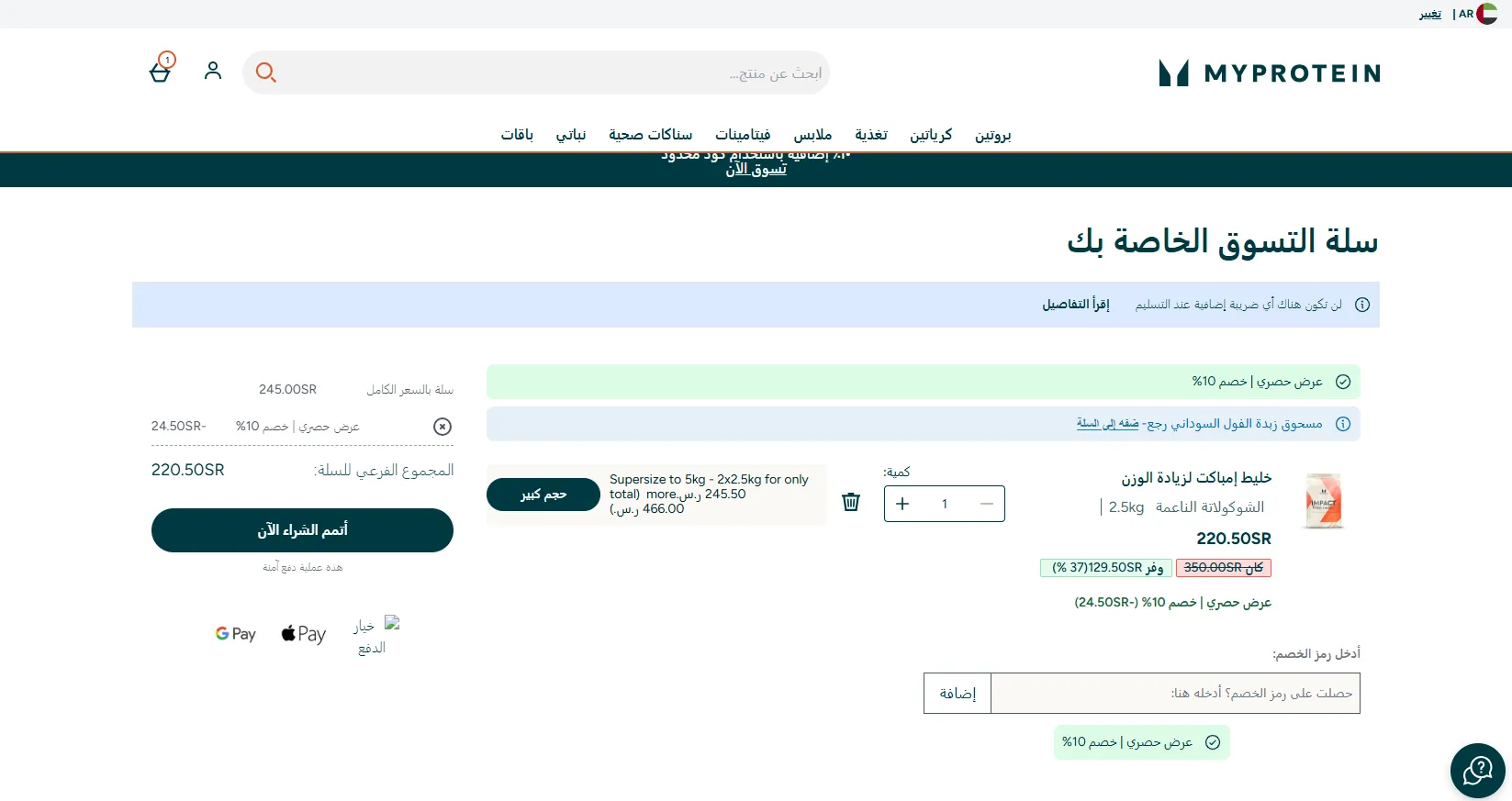Open the نباتي menu
This screenshot has width=1512, height=801.
(571, 135)
